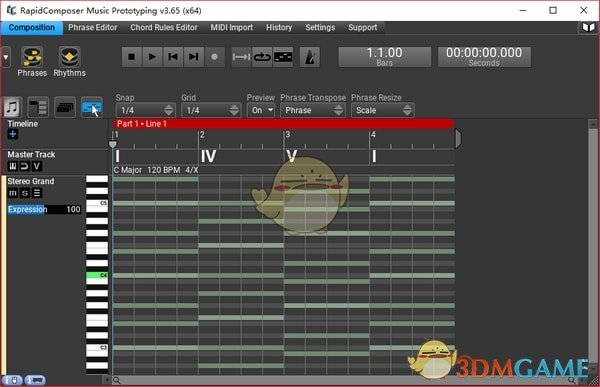Click the green C4 piano key

[97, 275]
